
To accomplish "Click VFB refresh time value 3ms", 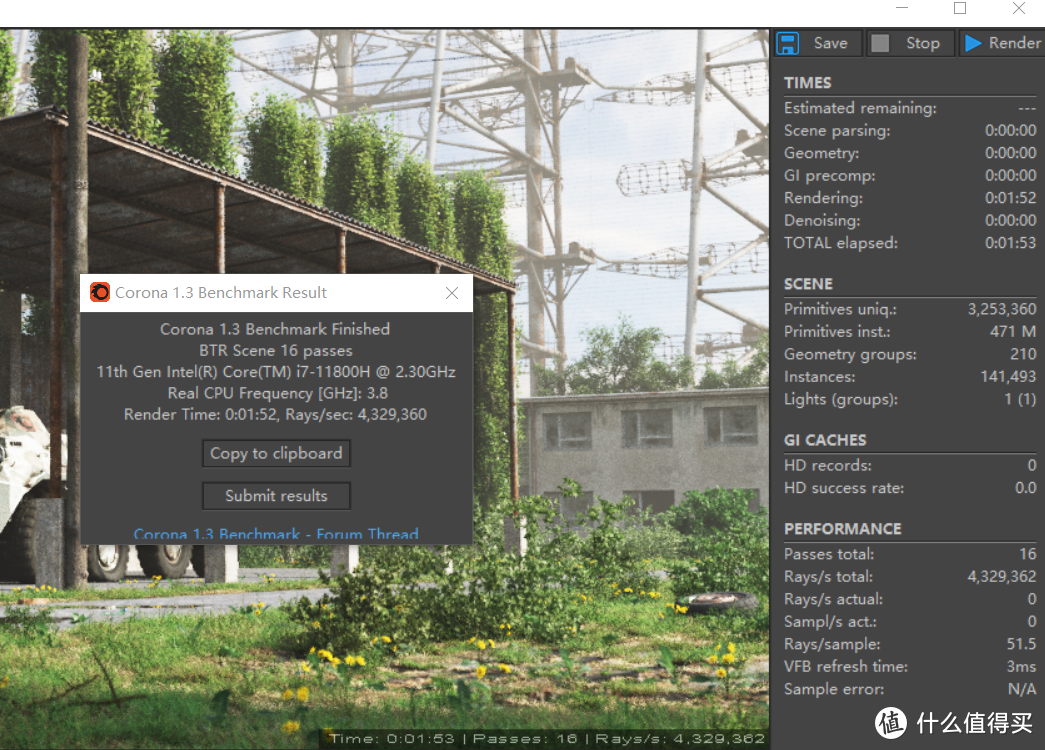I will coord(1021,667).
